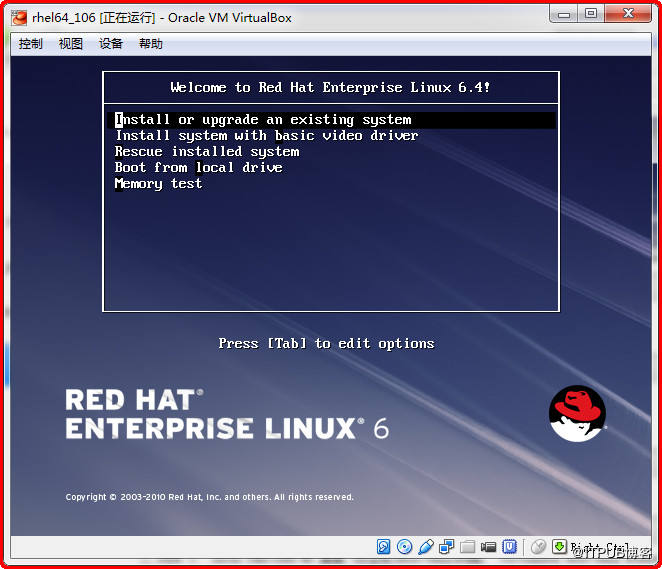Viewport: 662px width, 569px height.
Task: Click the green arrow keyboard capture icon
Action: tap(559, 547)
